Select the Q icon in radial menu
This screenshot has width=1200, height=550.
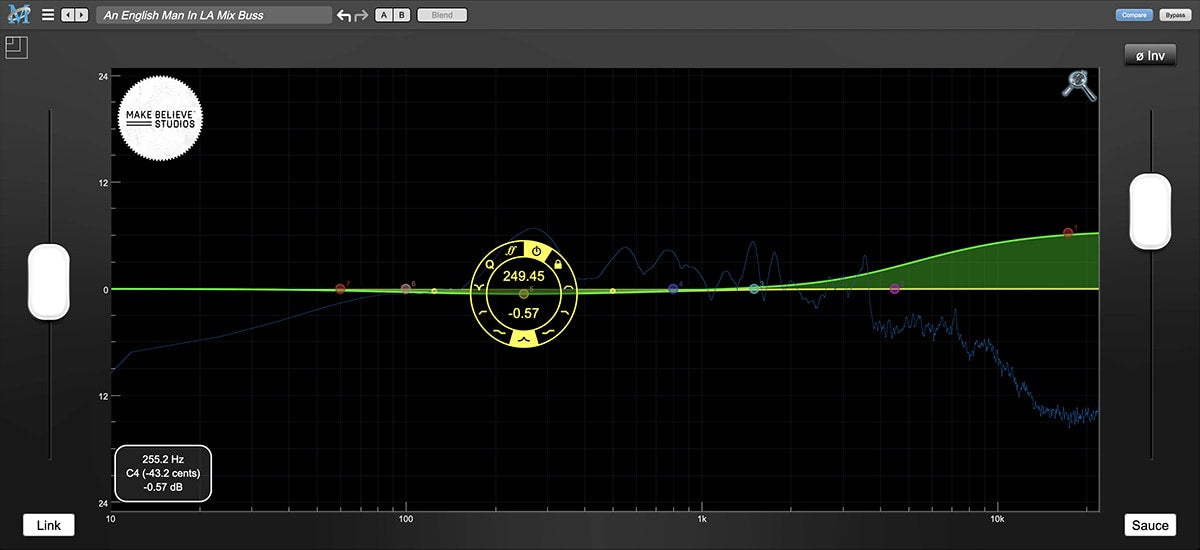pos(490,265)
